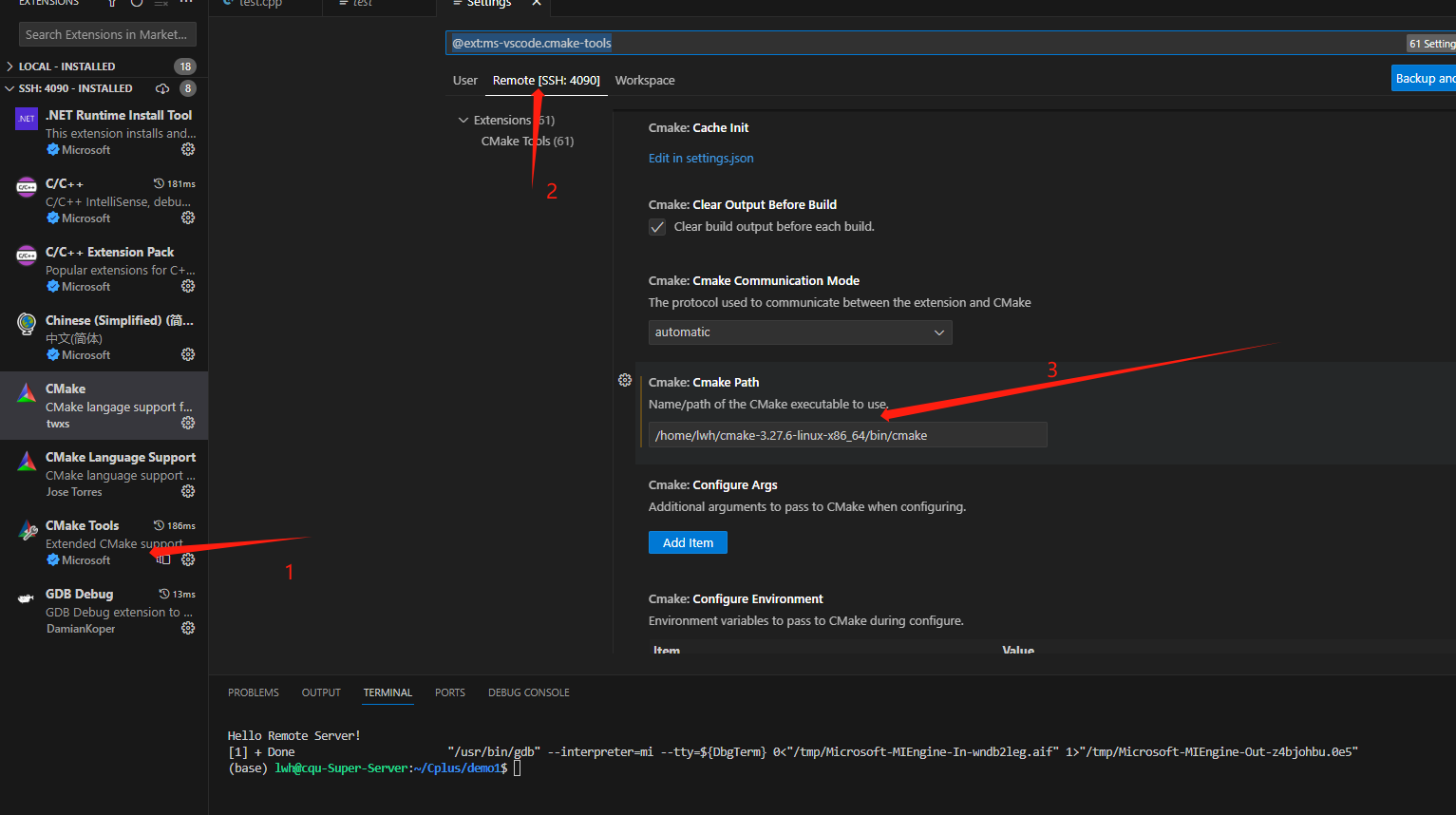Select the Remote [SSH: 4090] settings tab

coord(546,81)
